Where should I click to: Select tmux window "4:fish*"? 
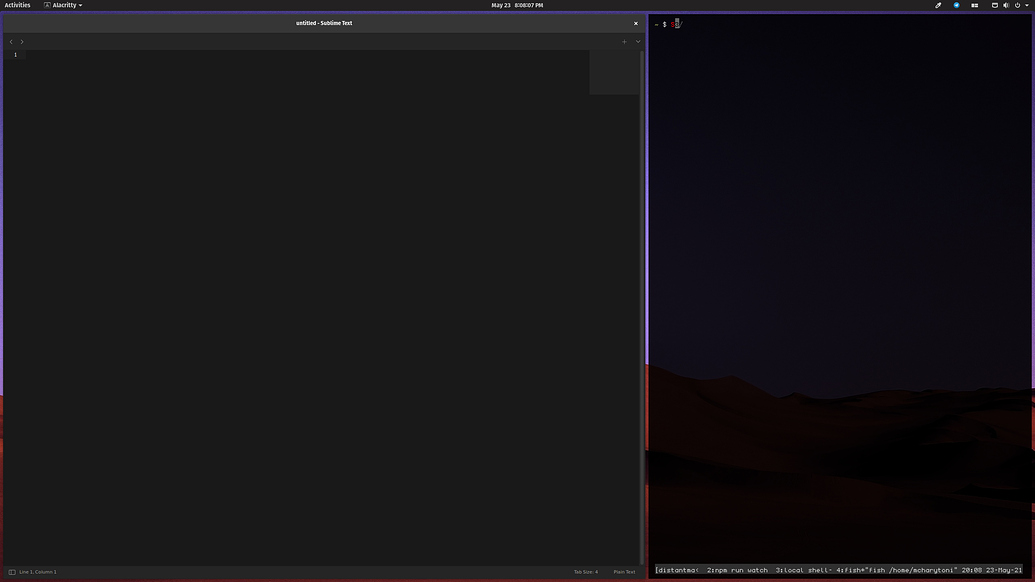click(x=851, y=570)
